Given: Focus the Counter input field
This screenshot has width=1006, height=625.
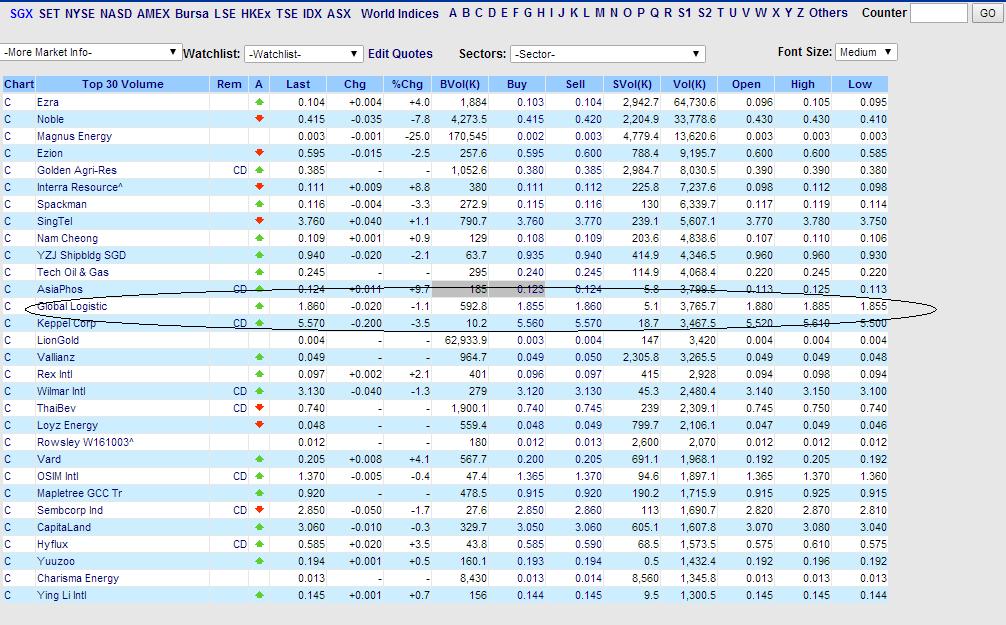Looking at the screenshot, I should [939, 13].
